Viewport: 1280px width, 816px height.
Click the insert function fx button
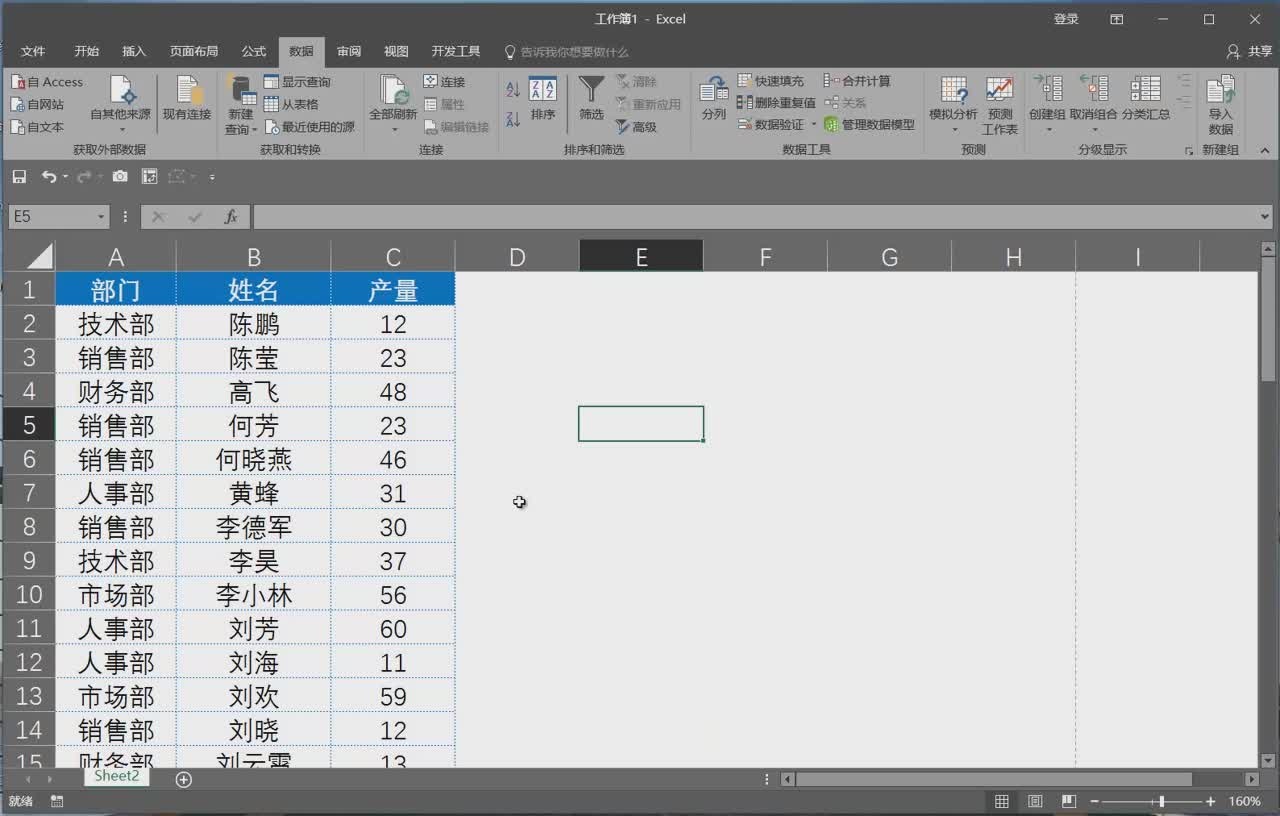(x=230, y=216)
